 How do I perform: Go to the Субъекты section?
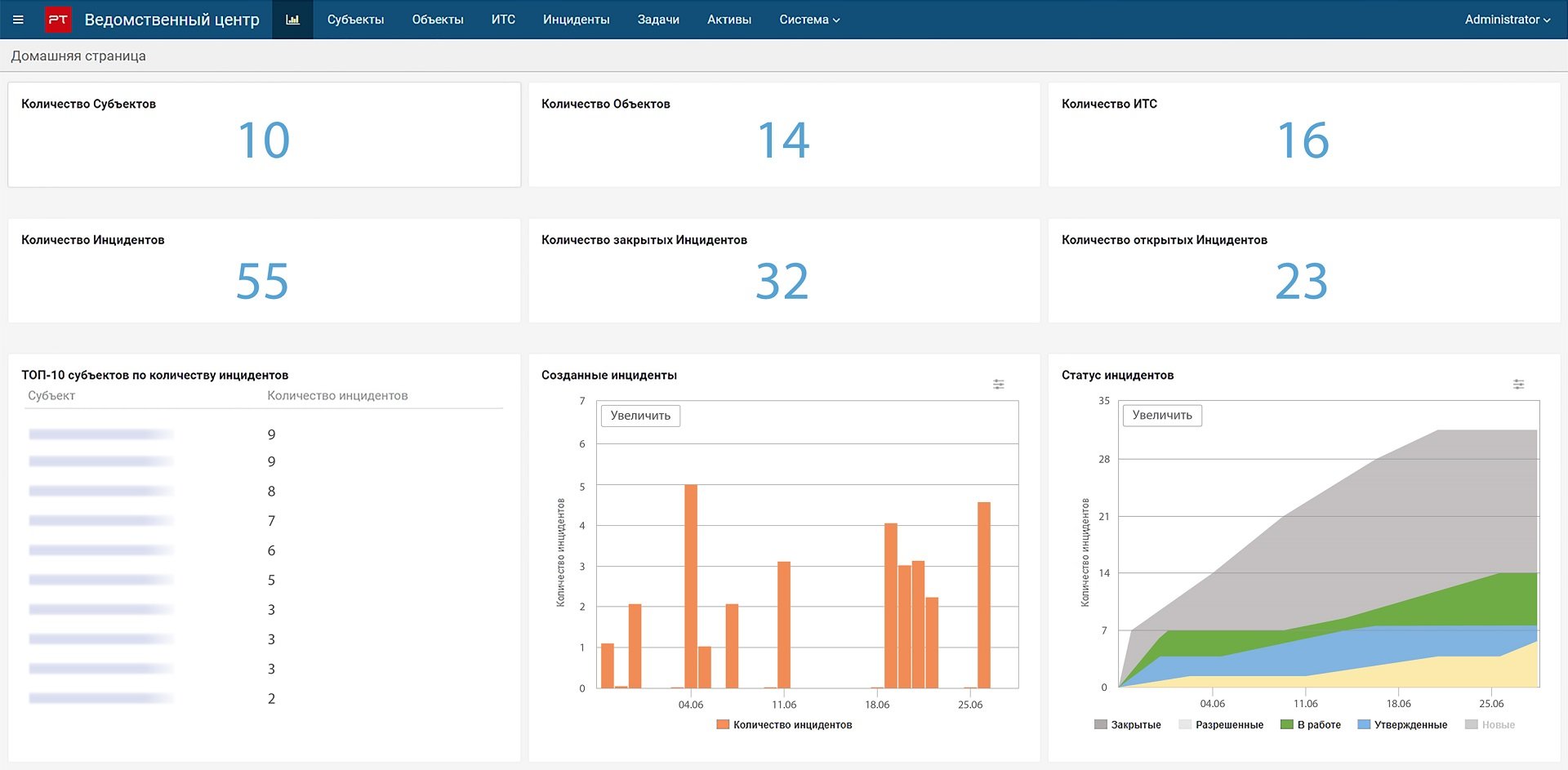pos(355,20)
